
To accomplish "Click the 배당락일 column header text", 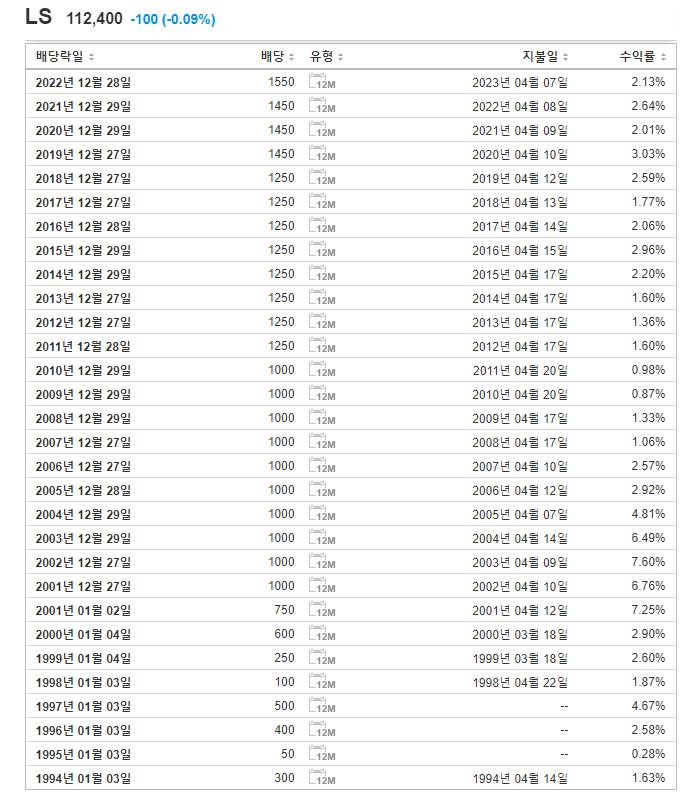I will [x=59, y=56].
